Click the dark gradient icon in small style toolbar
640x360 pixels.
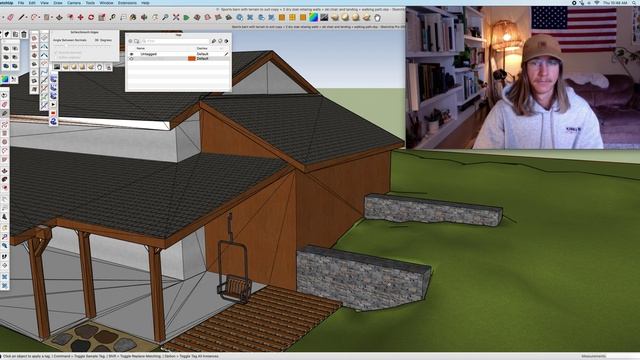[x=57, y=67]
